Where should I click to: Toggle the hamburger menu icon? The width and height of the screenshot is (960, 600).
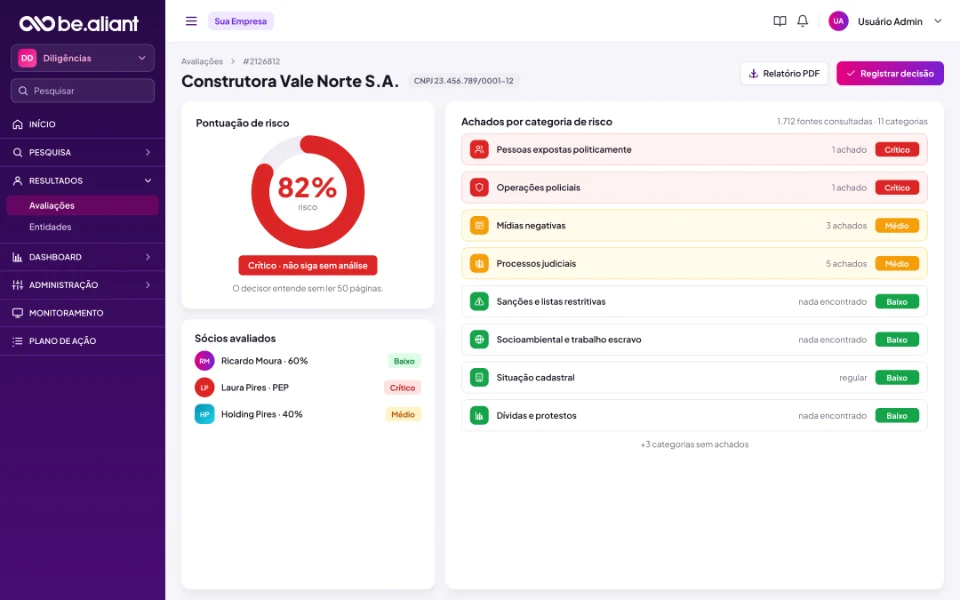[x=191, y=21]
